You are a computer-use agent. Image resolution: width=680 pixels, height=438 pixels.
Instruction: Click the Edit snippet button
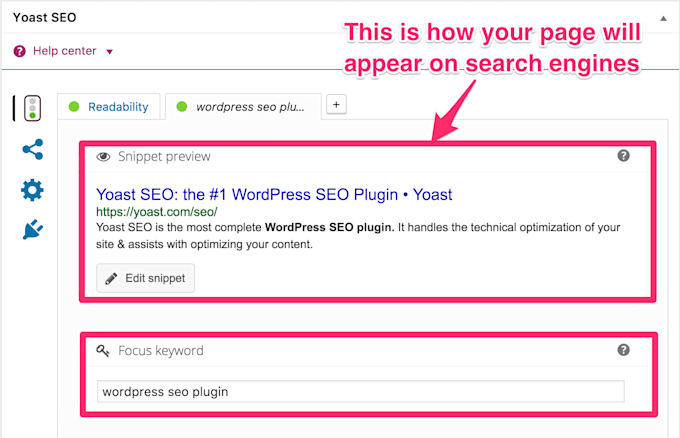click(x=146, y=278)
